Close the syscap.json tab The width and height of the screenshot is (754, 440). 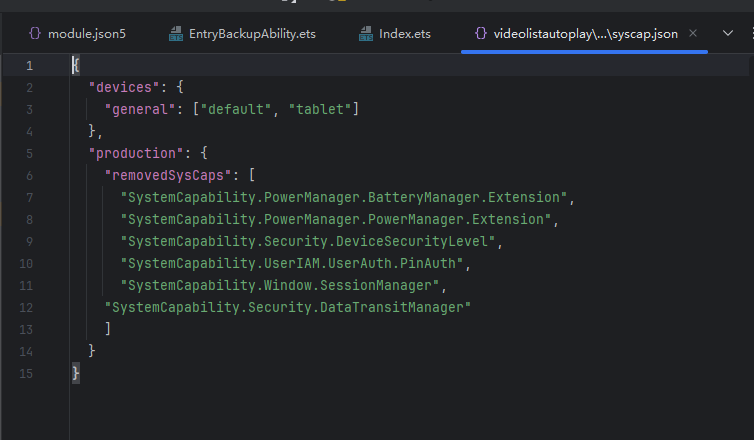pos(693,33)
